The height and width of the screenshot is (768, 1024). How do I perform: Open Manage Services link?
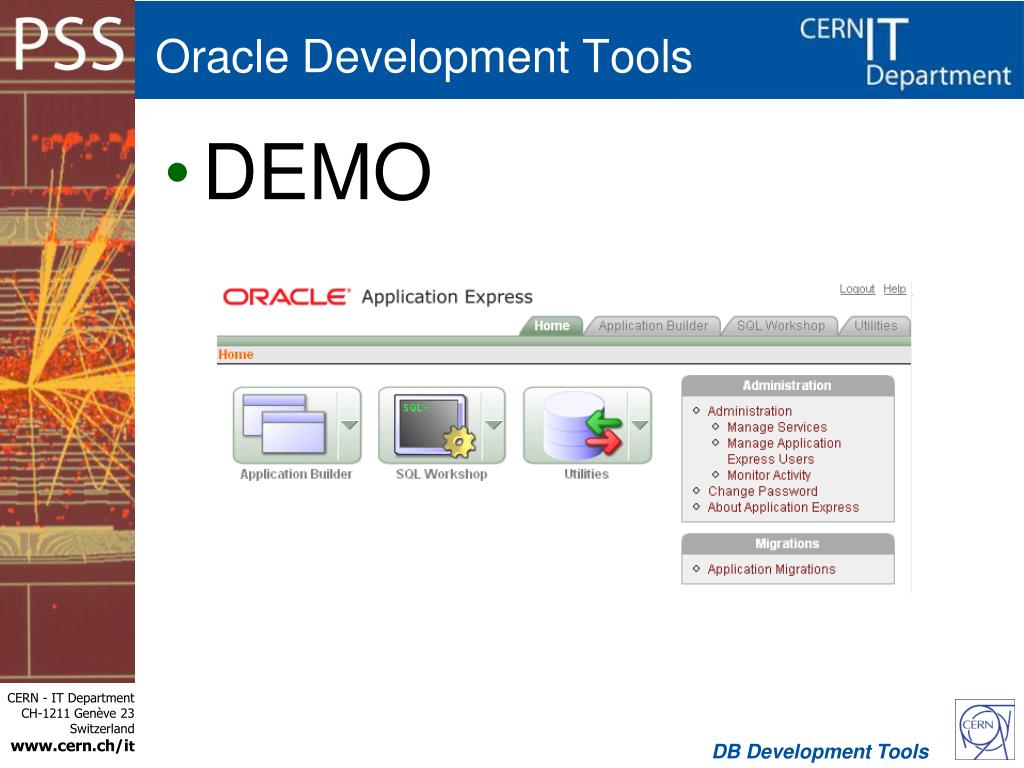coord(777,427)
